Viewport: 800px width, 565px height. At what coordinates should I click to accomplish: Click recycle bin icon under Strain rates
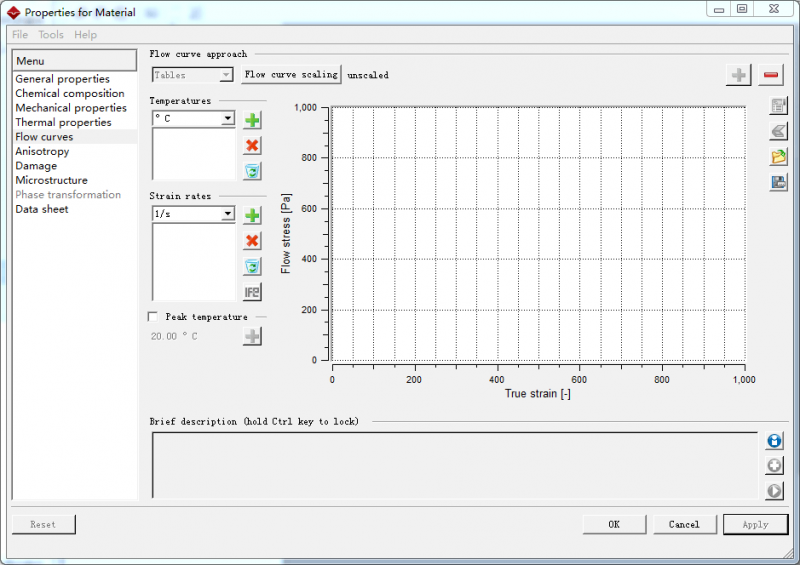click(x=252, y=266)
